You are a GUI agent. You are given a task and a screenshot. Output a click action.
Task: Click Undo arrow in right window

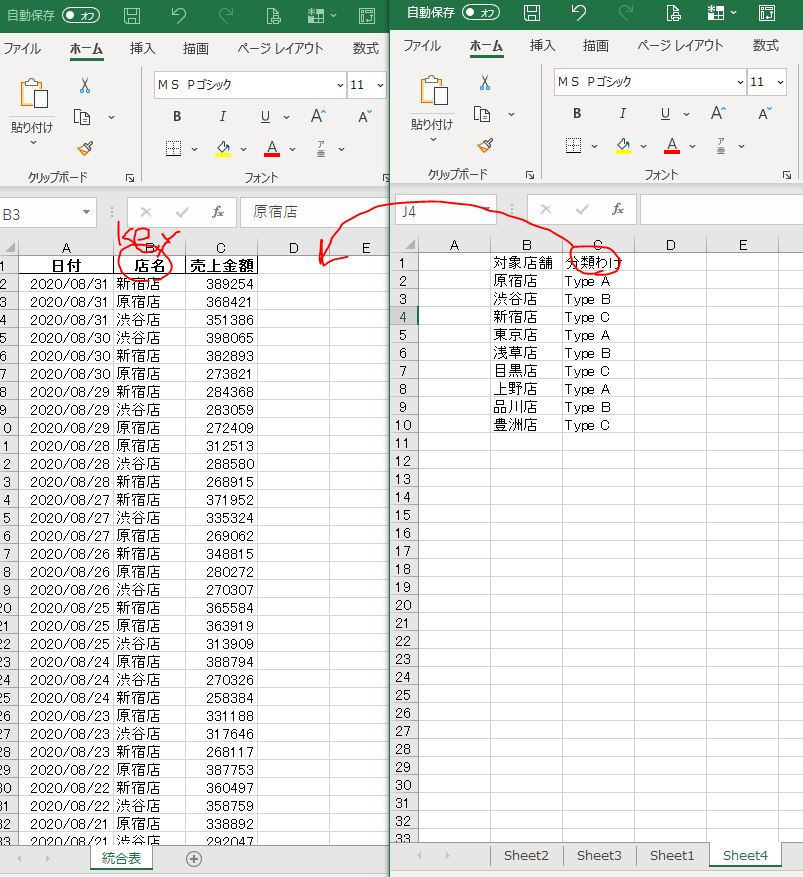[579, 14]
